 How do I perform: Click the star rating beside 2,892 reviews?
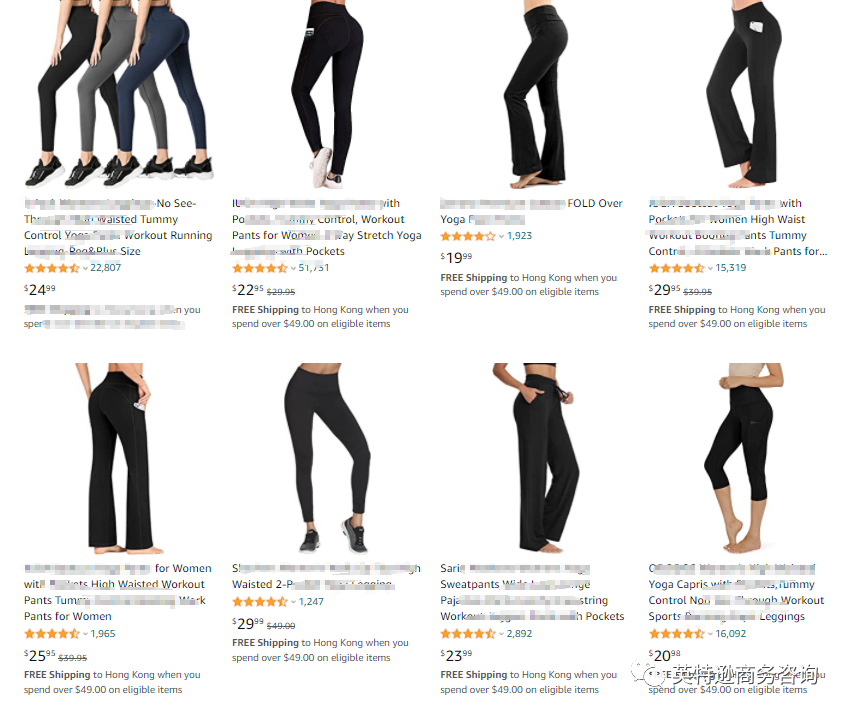(x=468, y=634)
